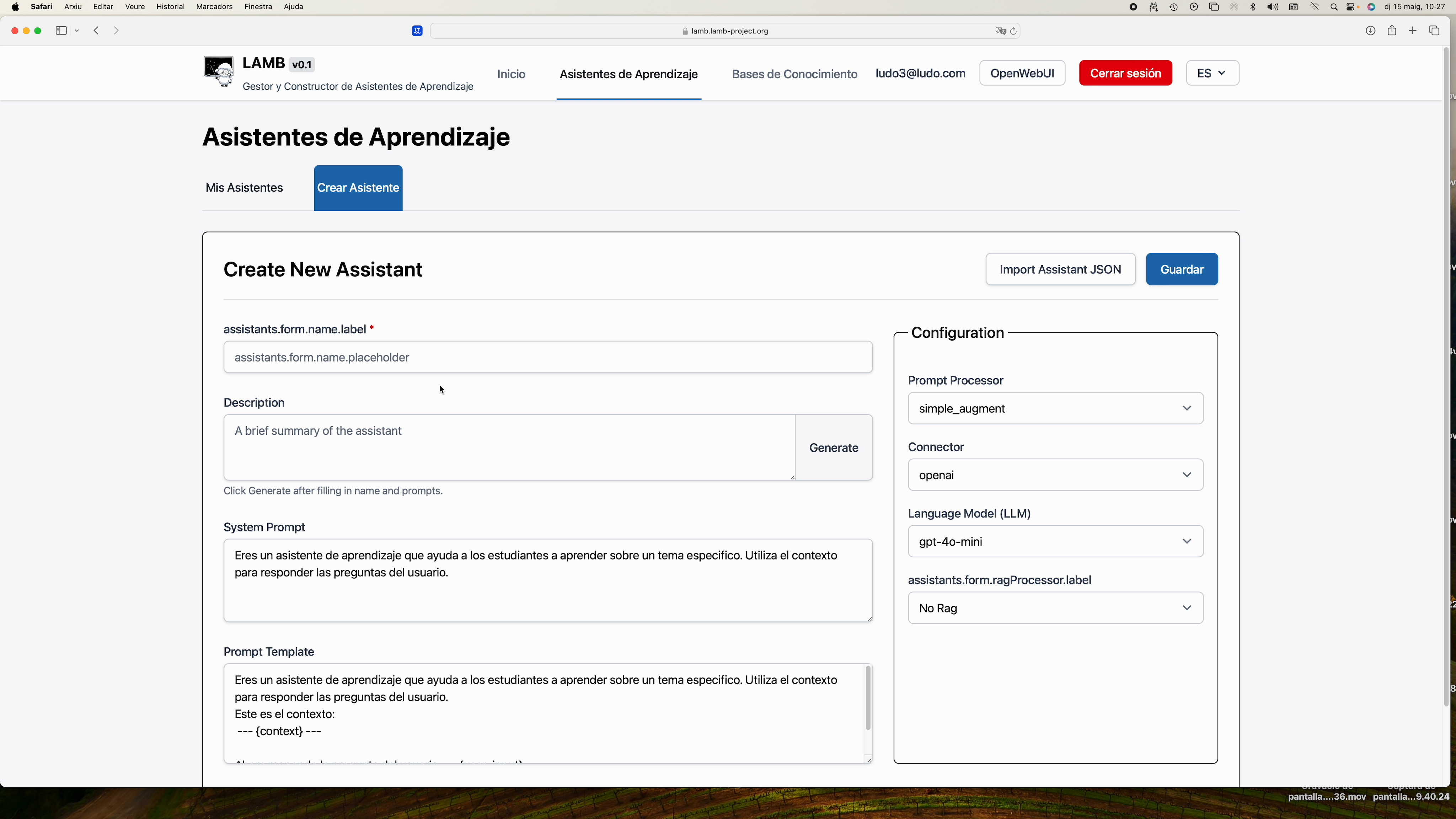Expand the Prompt Processor dropdown

[1055, 408]
